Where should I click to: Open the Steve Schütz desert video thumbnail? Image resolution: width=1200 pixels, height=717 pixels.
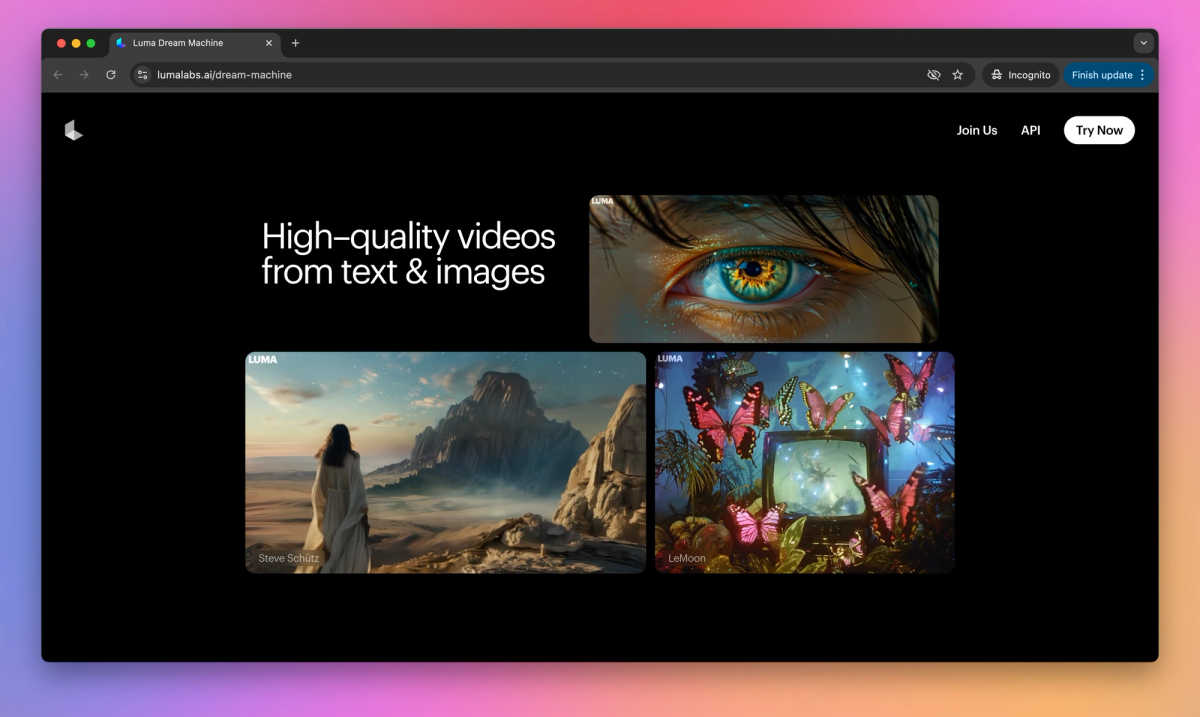[x=446, y=462]
